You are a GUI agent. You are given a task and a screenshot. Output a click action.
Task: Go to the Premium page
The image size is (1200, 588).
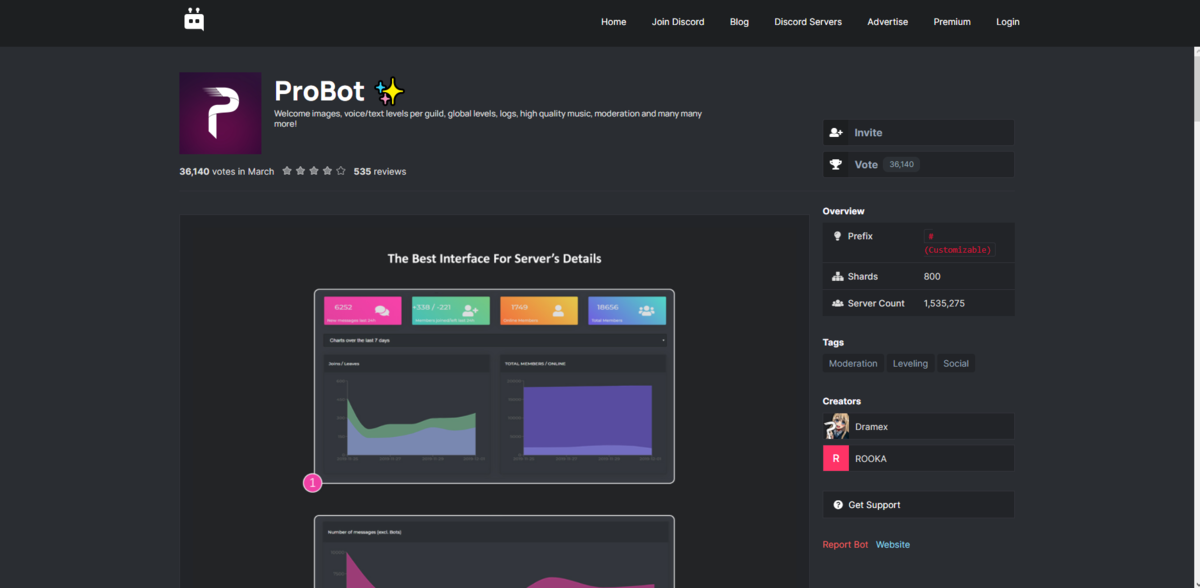coord(952,22)
